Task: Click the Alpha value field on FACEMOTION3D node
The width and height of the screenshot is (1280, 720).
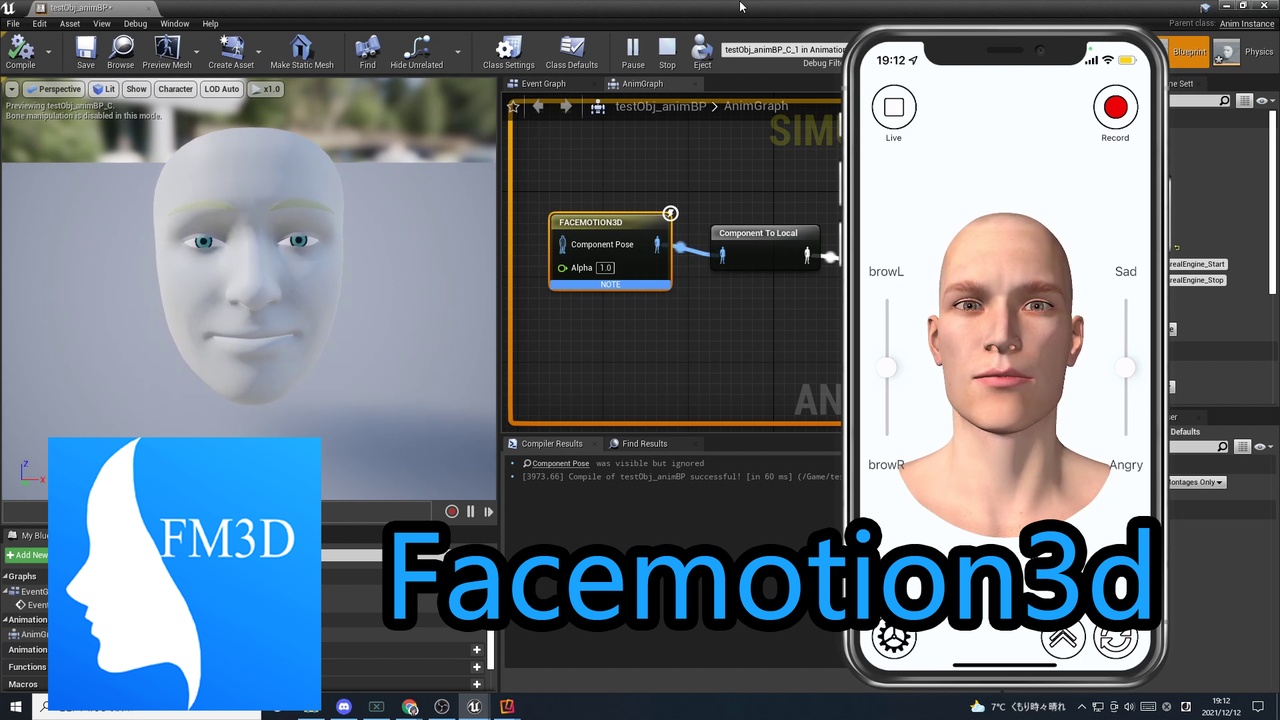Action: tap(605, 268)
